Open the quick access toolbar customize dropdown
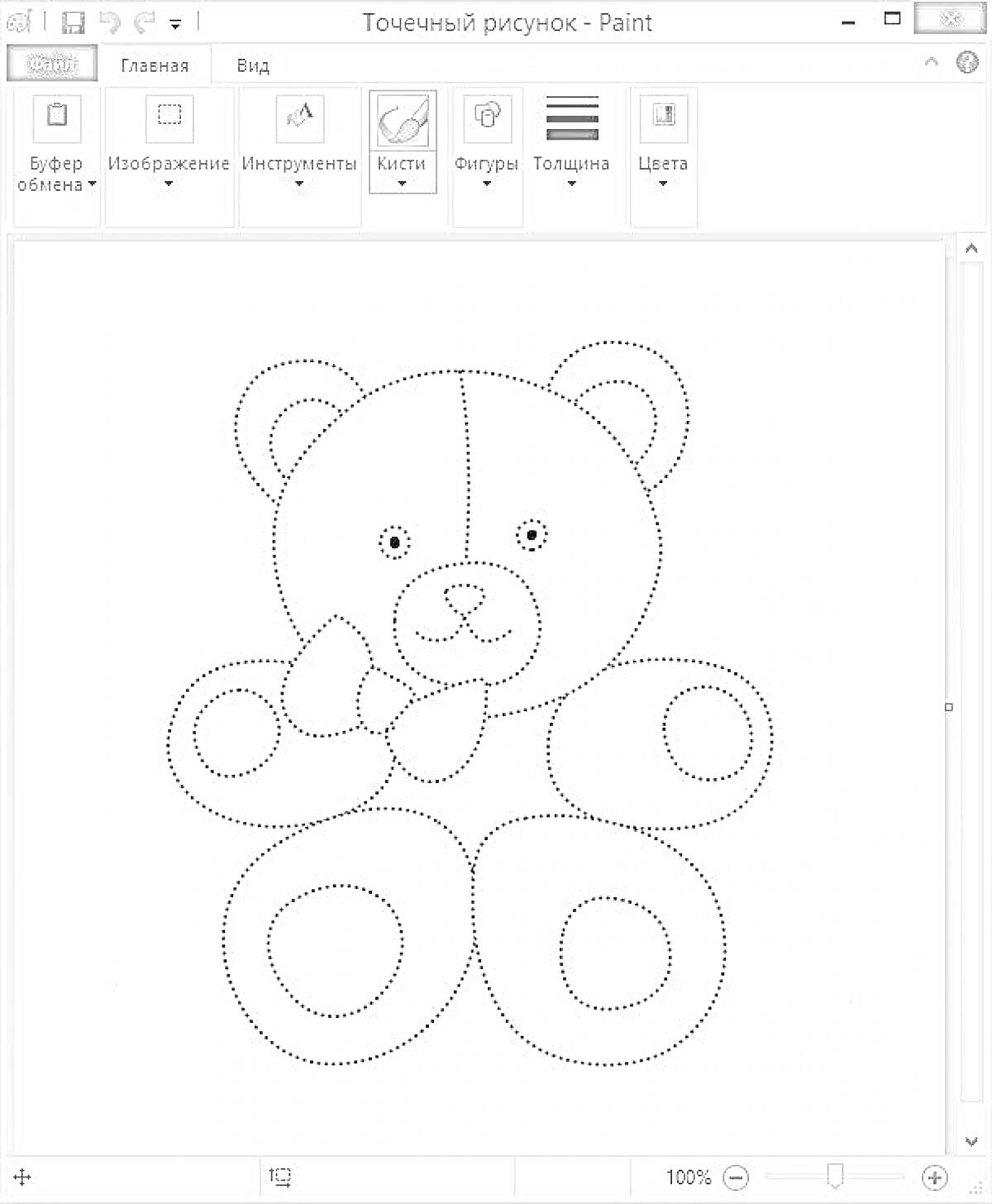The height and width of the screenshot is (1204, 992). (x=175, y=25)
